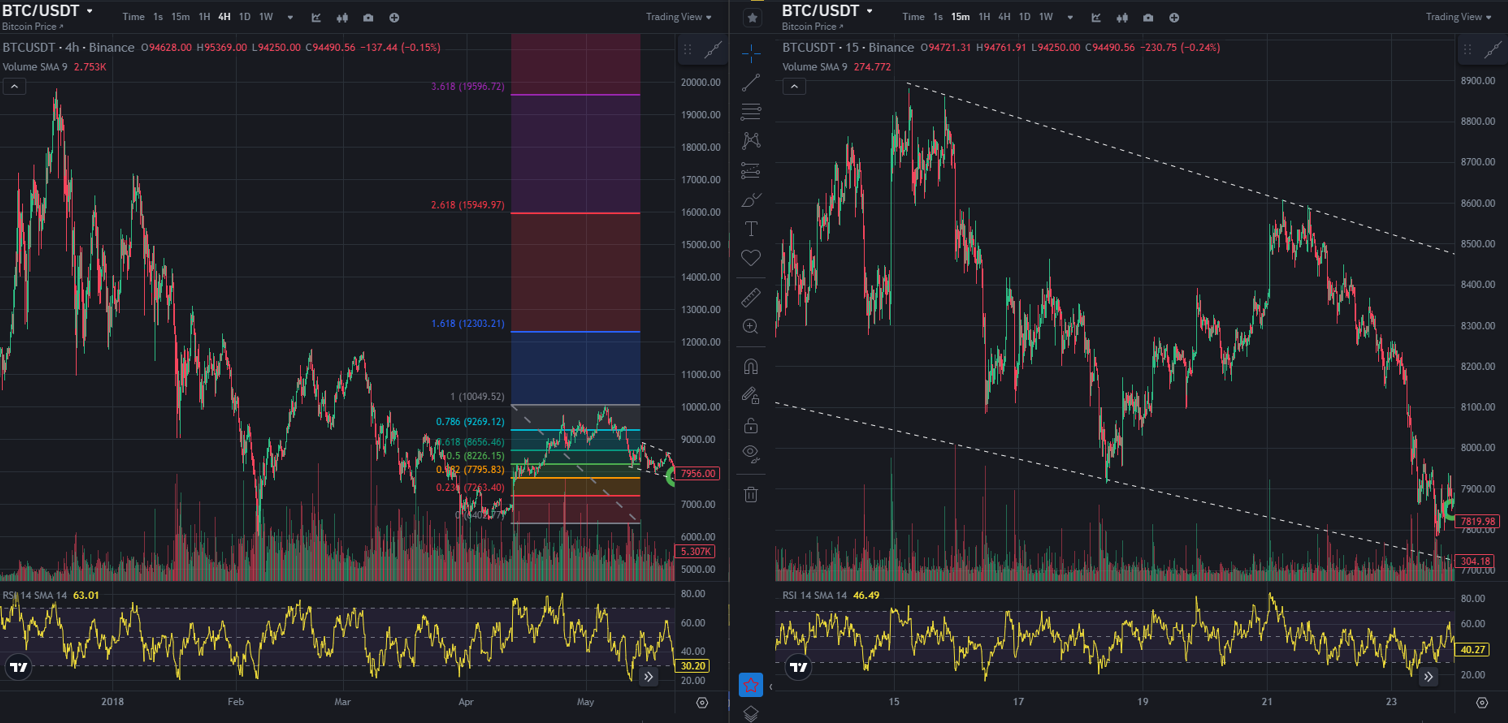
Task: Click the star favorite icon beside right BTC/USDT
Action: (x=752, y=17)
